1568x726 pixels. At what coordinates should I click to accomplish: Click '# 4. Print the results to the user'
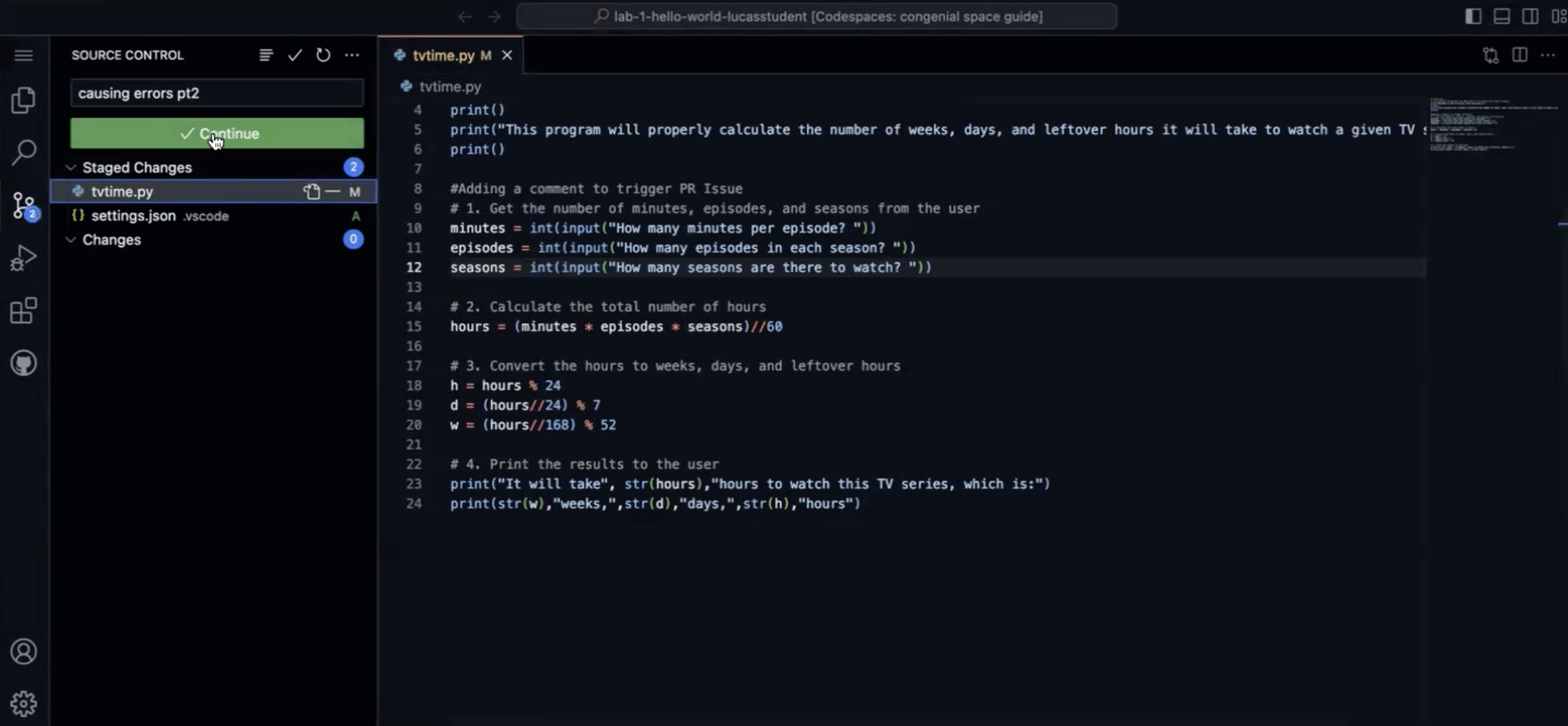[x=584, y=464]
